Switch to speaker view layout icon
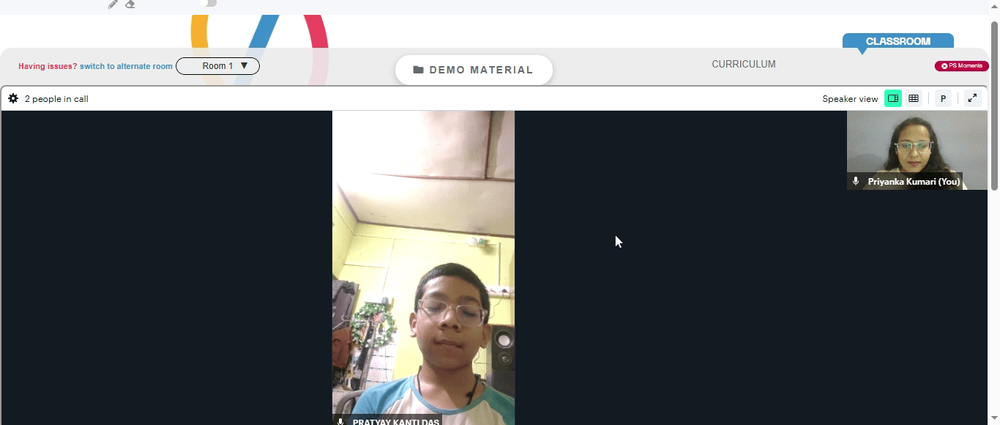1000x425 pixels. pos(893,98)
